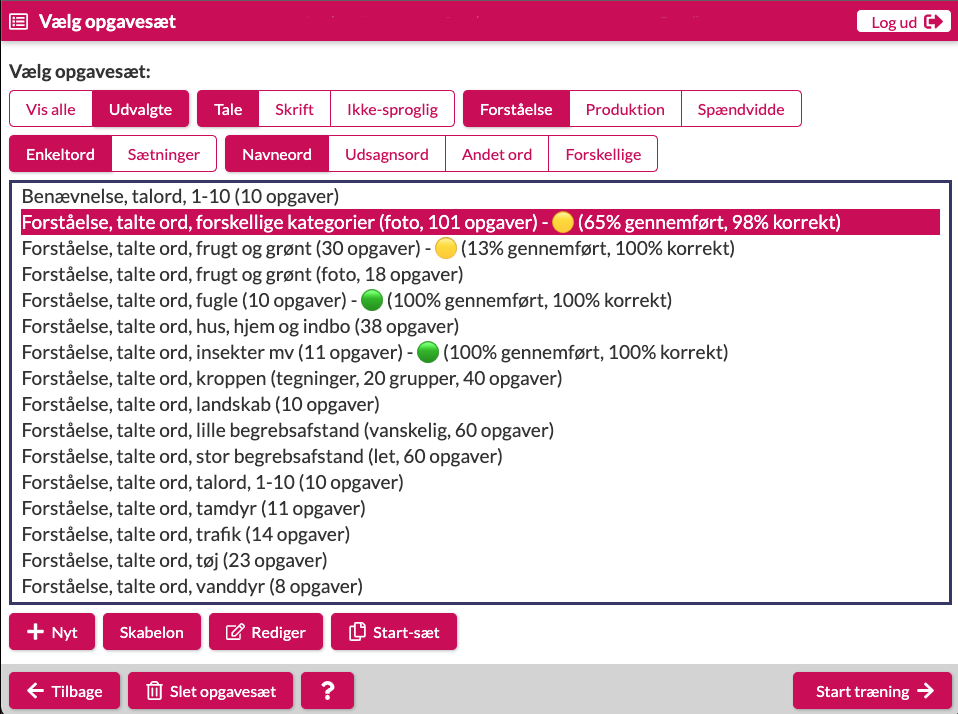Enable the Ikke-sproglig filter
The image size is (958, 714).
coord(392,110)
